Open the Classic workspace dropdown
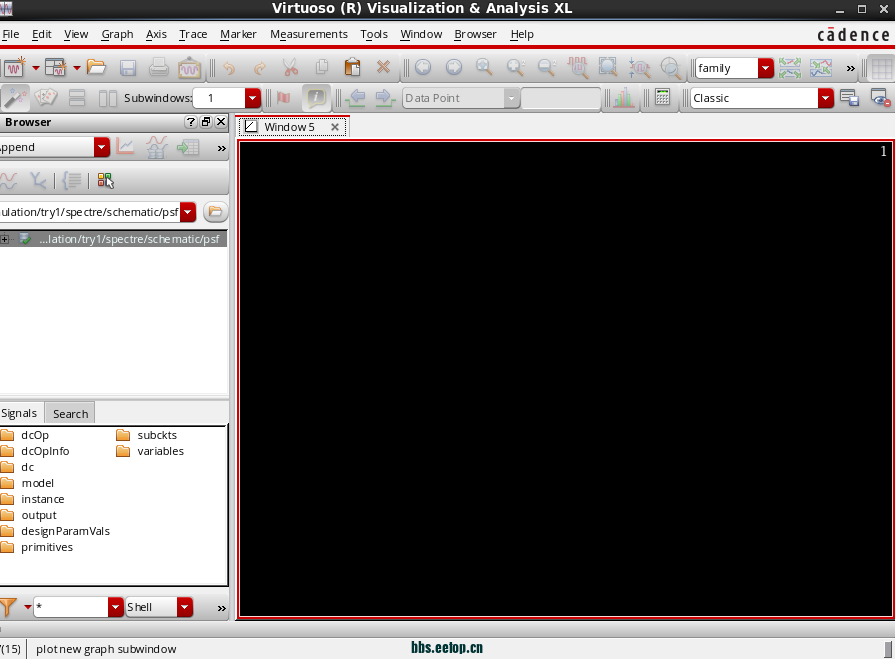This screenshot has width=895, height=659. coord(825,98)
